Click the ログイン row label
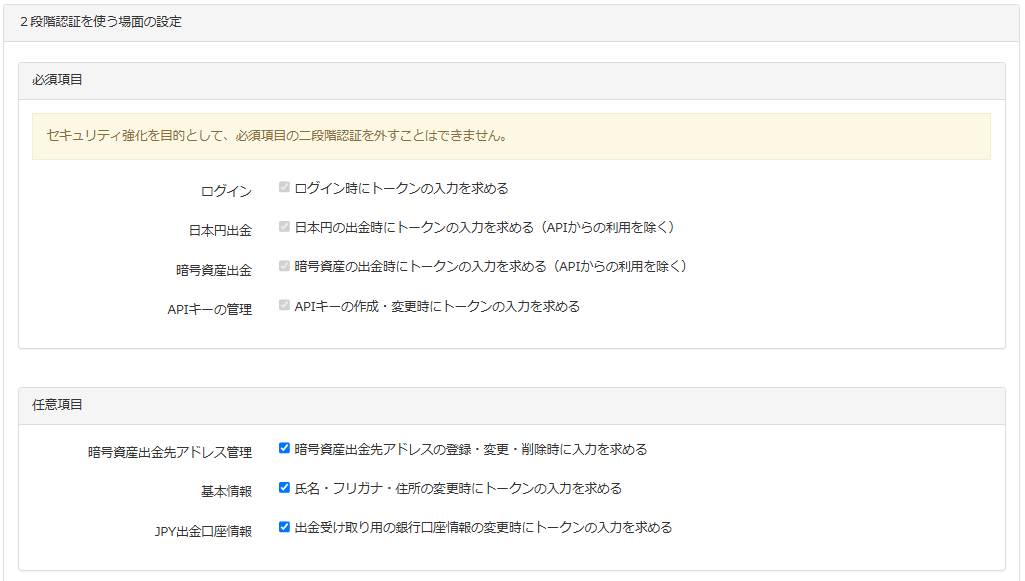Image resolution: width=1025 pixels, height=581 pixels. [x=226, y=191]
